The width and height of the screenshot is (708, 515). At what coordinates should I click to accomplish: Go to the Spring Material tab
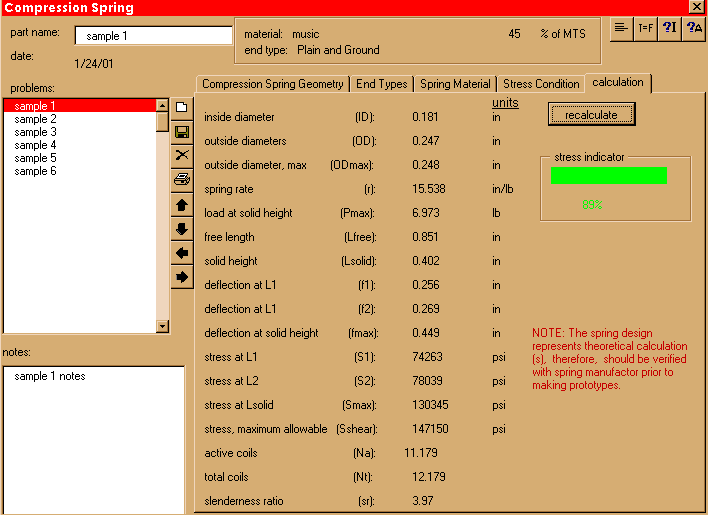pos(455,84)
